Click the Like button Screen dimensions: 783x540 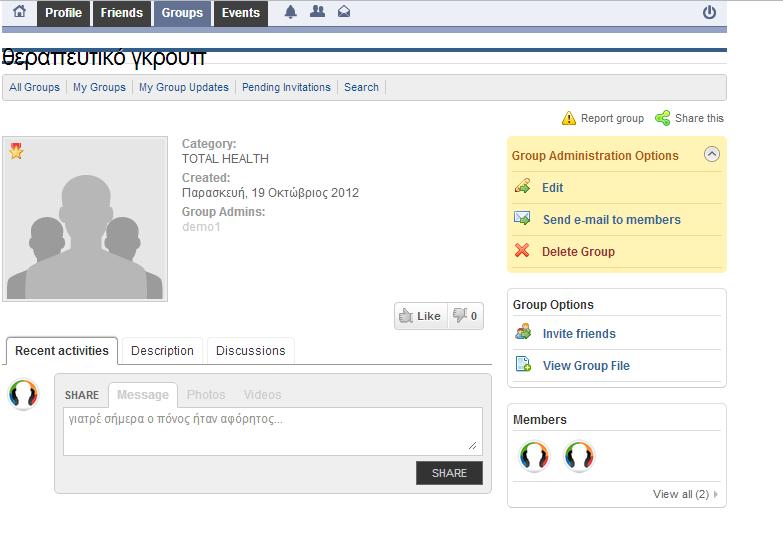420,316
